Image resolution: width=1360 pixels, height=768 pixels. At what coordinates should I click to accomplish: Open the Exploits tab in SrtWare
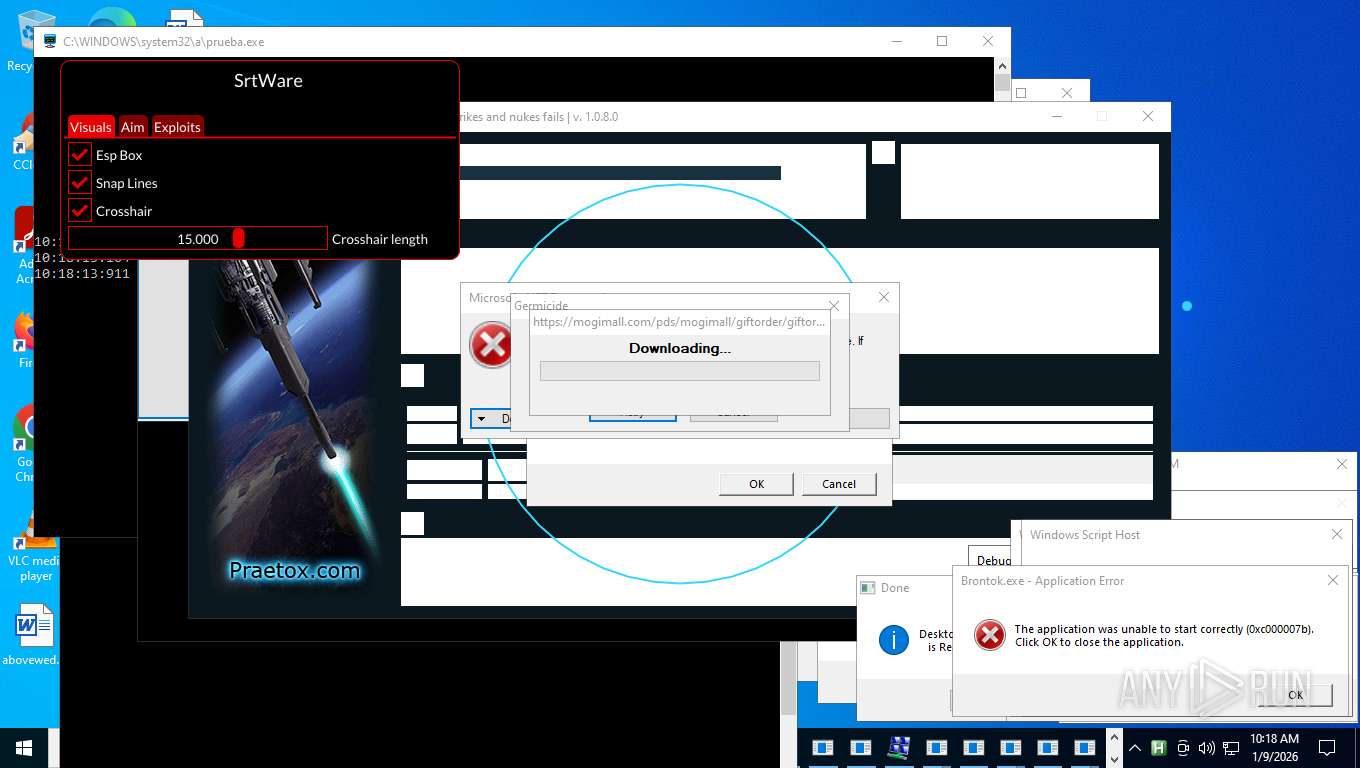pyautogui.click(x=177, y=127)
